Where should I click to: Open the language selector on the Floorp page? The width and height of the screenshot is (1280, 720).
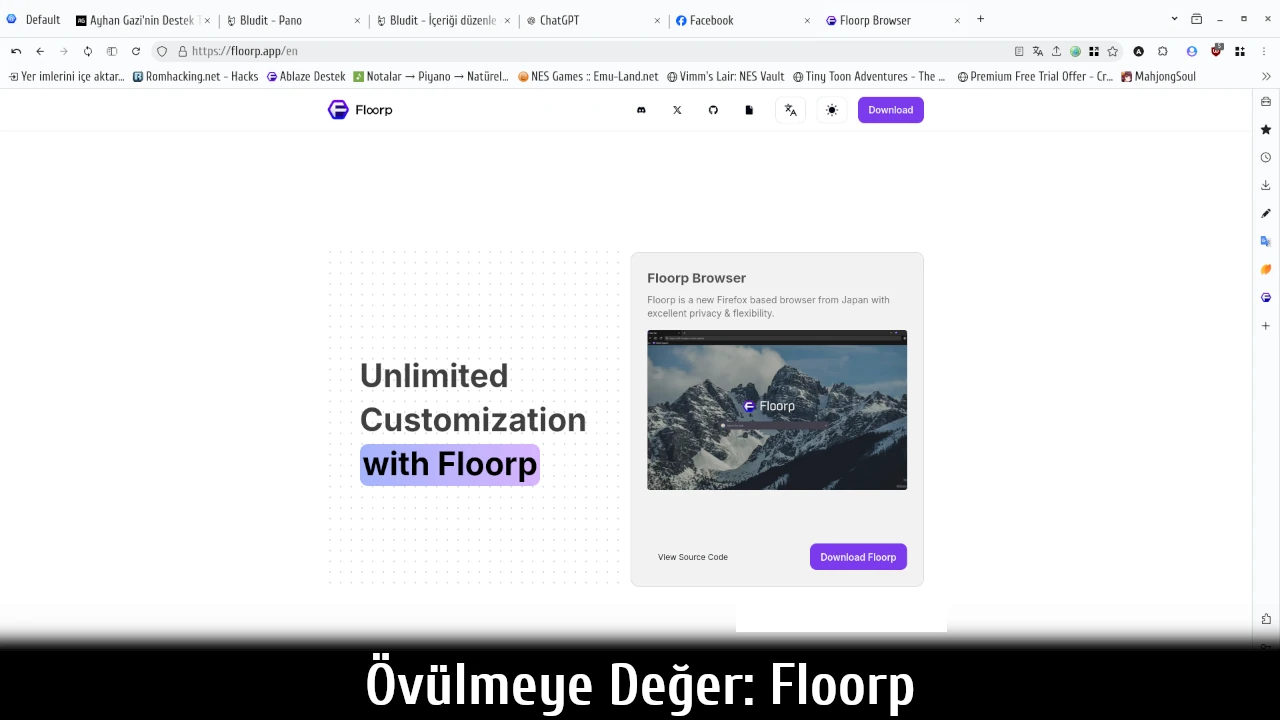tap(790, 110)
